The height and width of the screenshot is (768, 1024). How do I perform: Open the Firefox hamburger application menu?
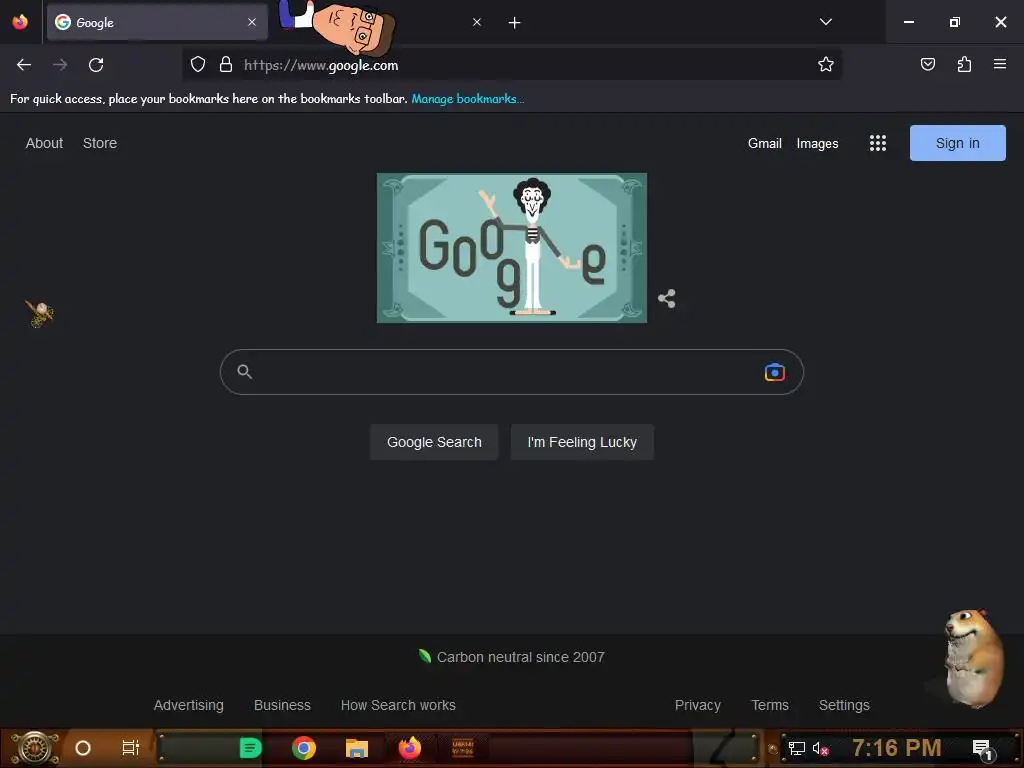pyautogui.click(x=1000, y=64)
